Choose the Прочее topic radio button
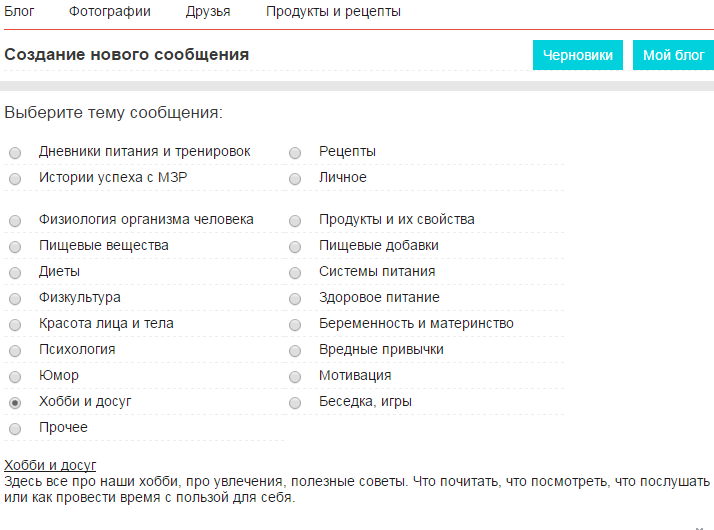This screenshot has width=714, height=530. [x=15, y=428]
